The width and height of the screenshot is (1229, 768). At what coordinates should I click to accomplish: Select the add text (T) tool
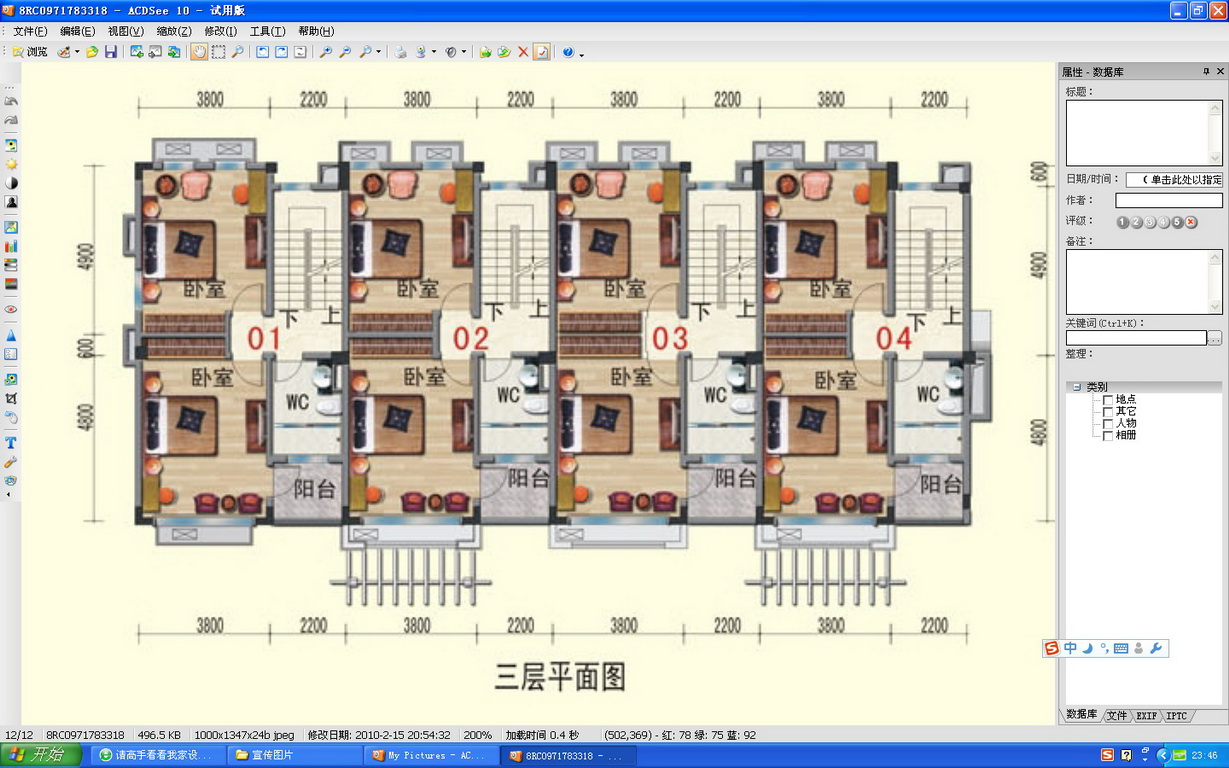point(11,442)
